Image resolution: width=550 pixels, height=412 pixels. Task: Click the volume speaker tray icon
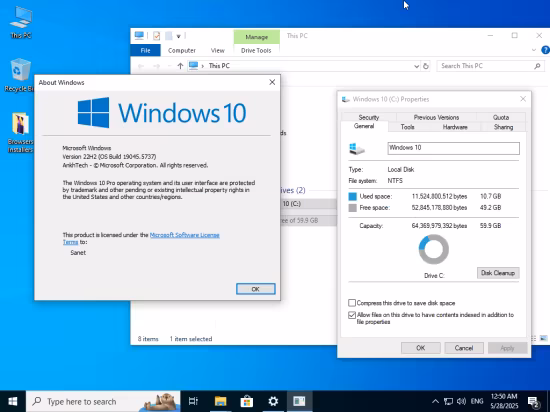pyautogui.click(x=461, y=401)
